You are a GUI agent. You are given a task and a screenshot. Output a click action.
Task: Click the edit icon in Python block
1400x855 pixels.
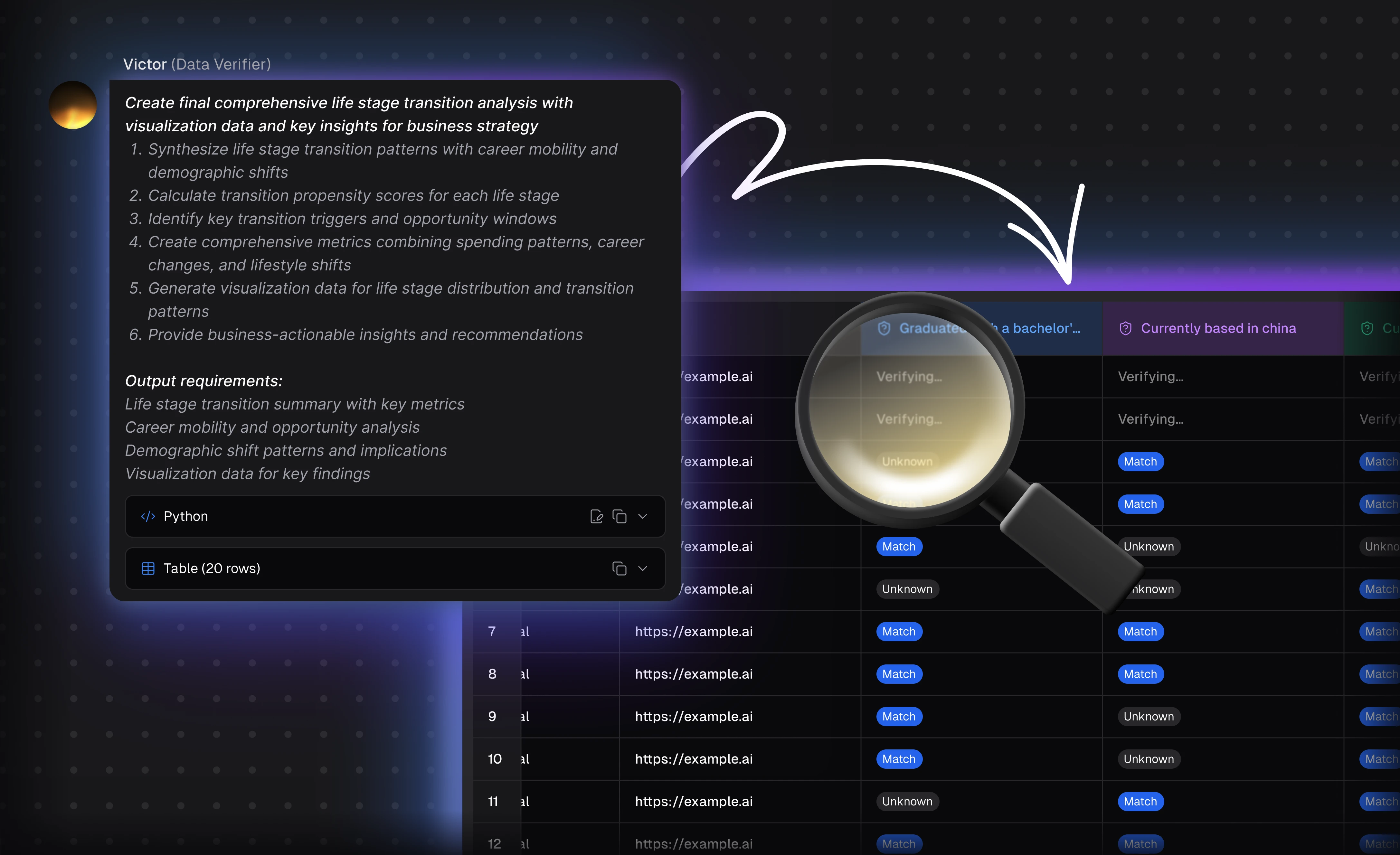tap(596, 516)
